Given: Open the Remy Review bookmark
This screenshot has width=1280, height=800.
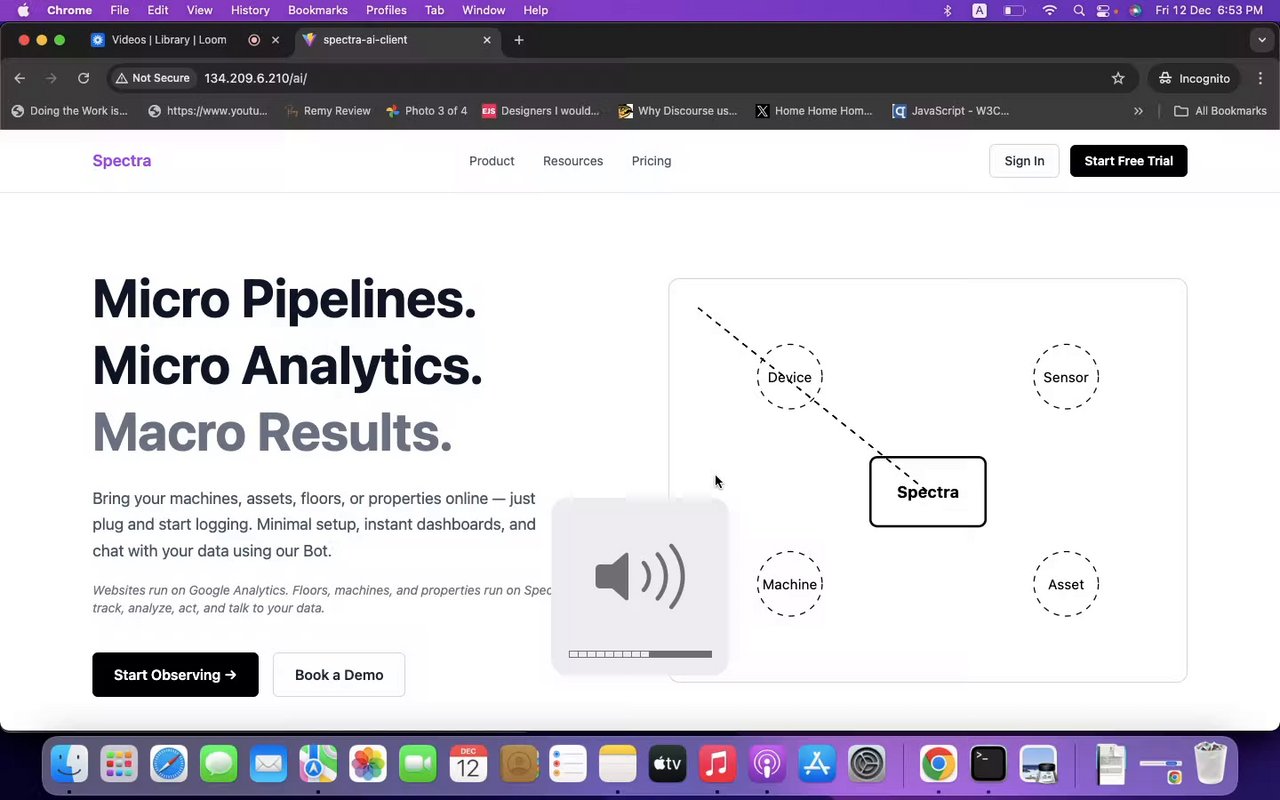Looking at the screenshot, I should (x=328, y=111).
